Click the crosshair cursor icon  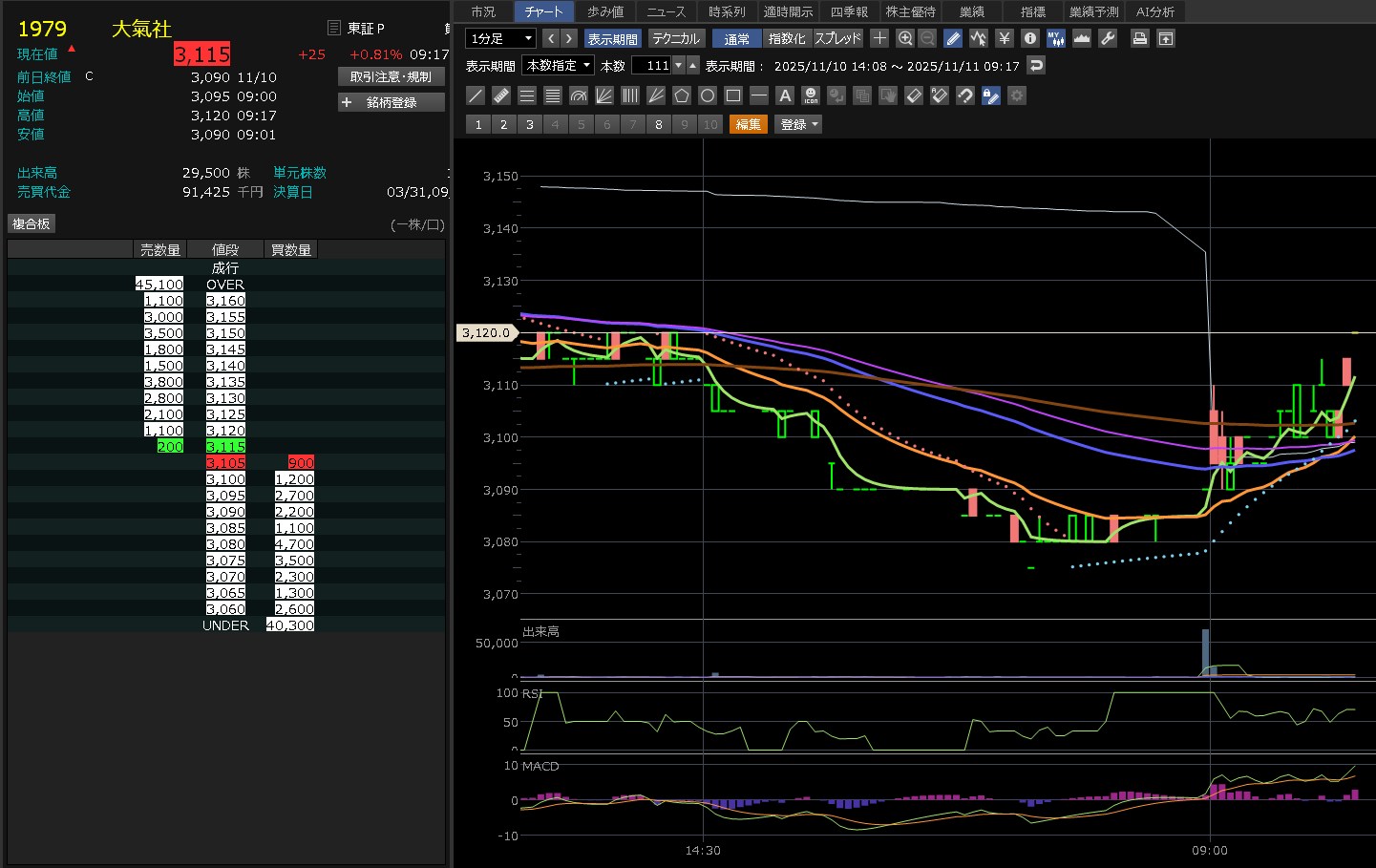879,38
